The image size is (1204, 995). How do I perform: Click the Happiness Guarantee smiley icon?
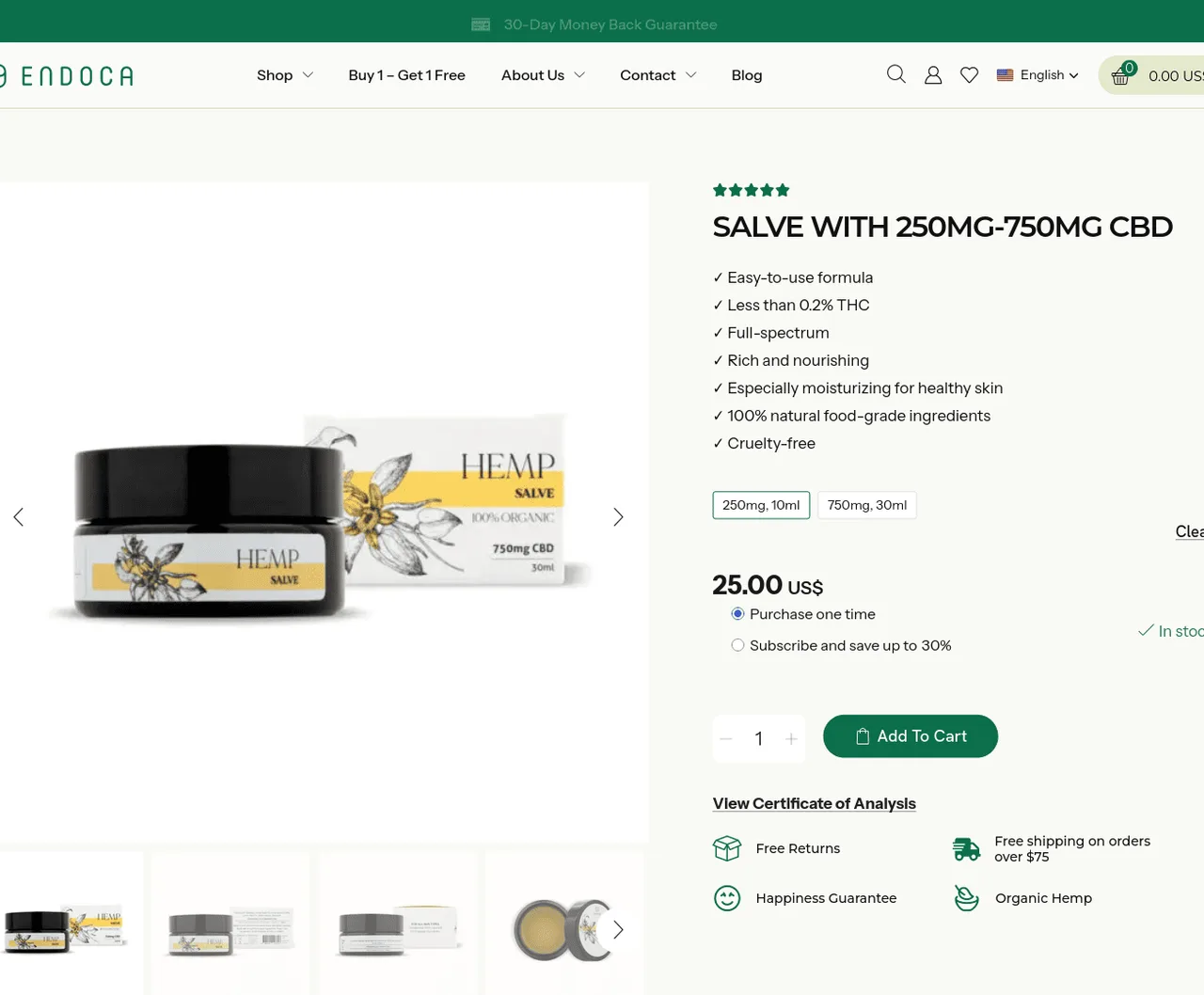coord(727,898)
